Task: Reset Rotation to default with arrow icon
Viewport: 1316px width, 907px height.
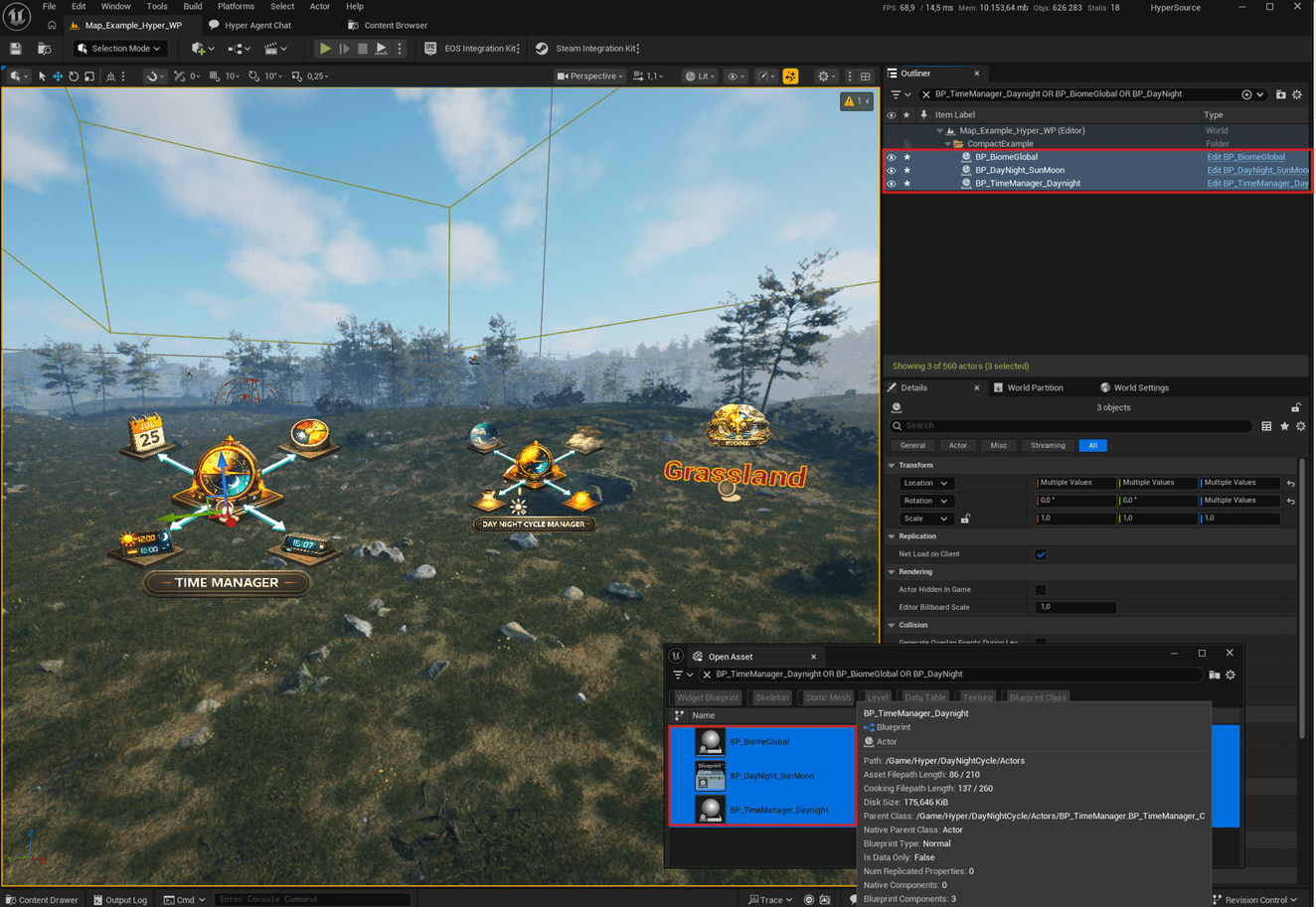Action: tap(1290, 501)
